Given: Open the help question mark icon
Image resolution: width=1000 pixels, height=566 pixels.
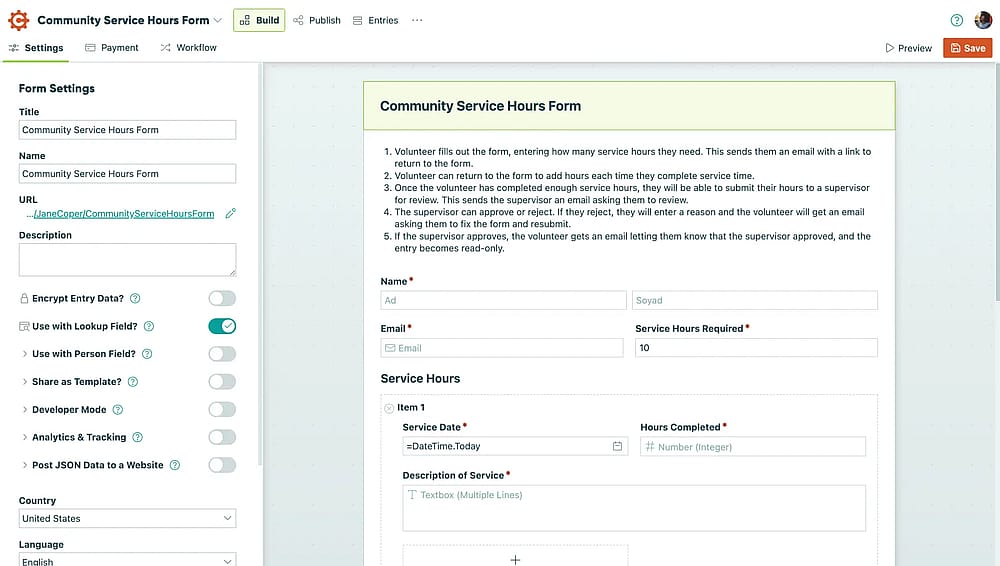Looking at the screenshot, I should [x=956, y=20].
